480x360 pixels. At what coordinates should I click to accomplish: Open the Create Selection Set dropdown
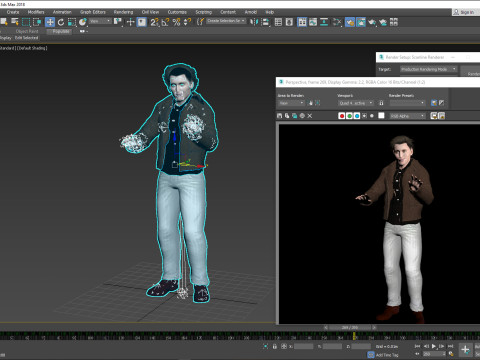(x=226, y=21)
